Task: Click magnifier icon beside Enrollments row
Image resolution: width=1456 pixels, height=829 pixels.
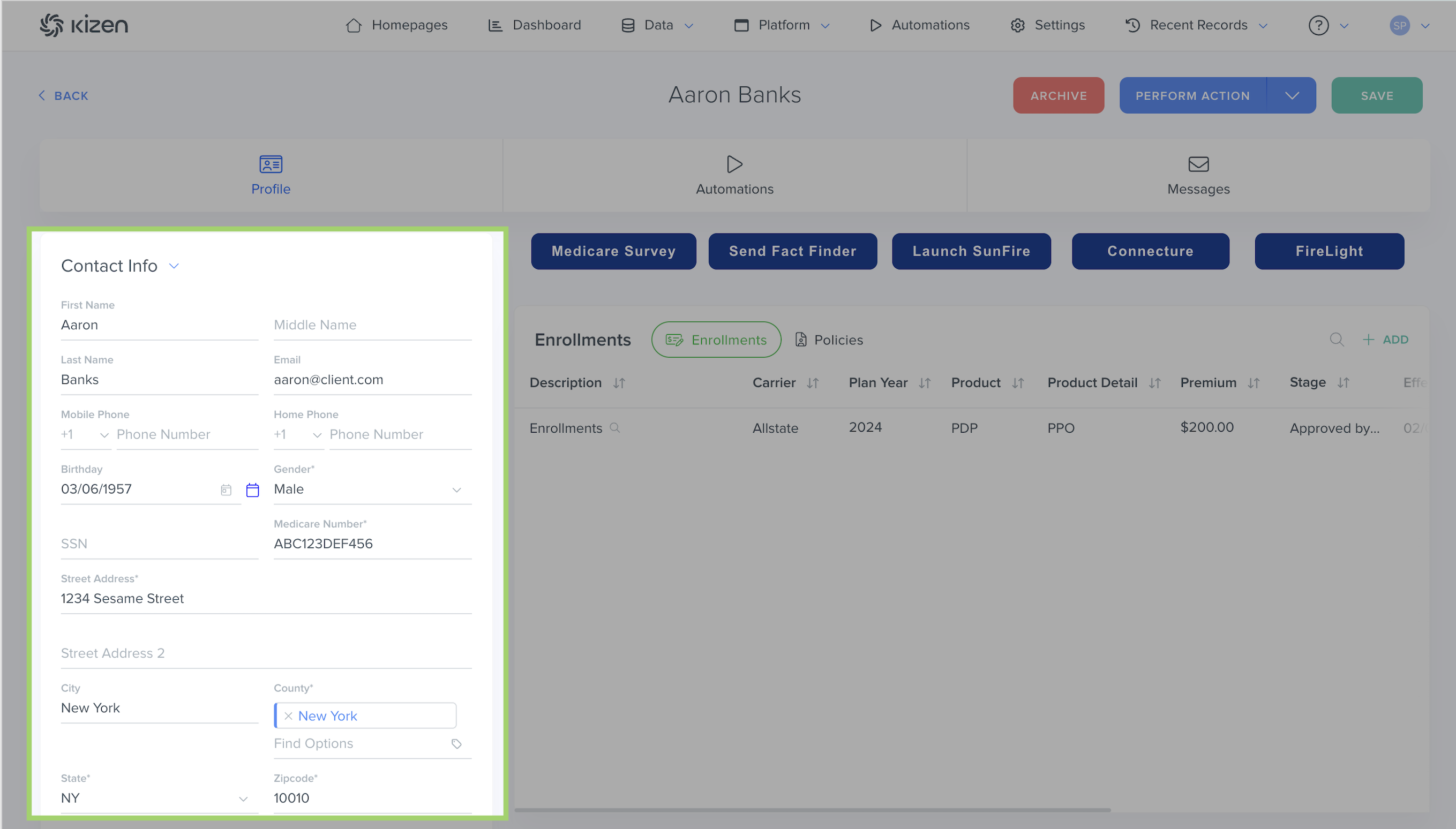Action: point(614,427)
